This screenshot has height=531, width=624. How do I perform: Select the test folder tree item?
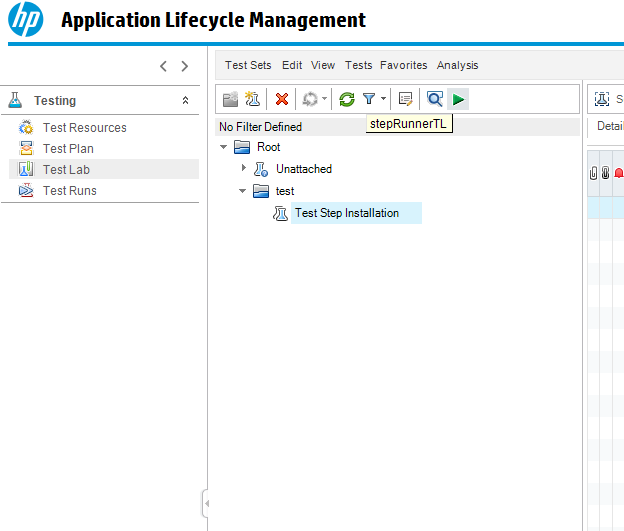285,191
